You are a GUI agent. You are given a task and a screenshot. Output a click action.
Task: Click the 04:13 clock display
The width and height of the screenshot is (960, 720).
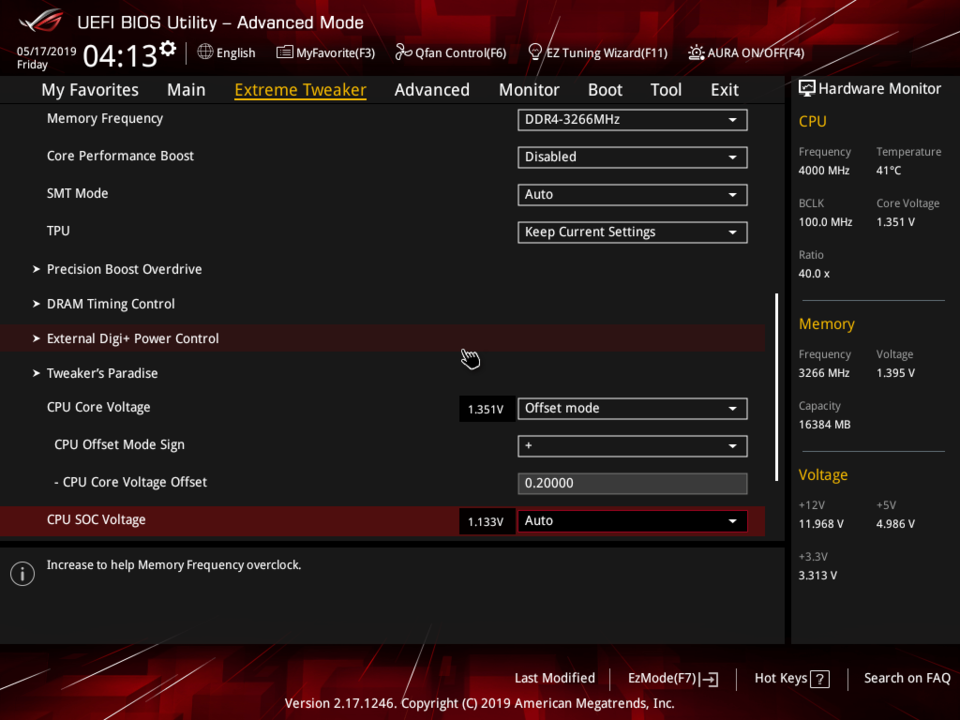119,56
